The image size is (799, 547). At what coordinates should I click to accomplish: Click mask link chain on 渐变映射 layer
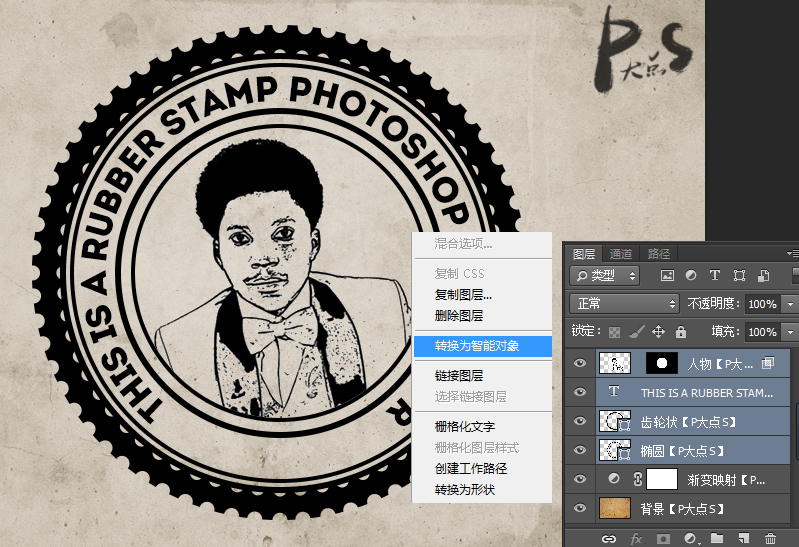coord(637,479)
